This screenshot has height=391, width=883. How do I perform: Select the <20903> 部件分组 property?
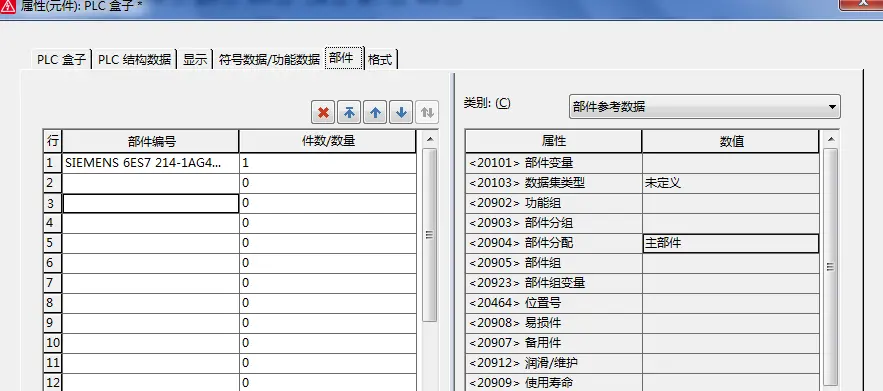(x=554, y=223)
